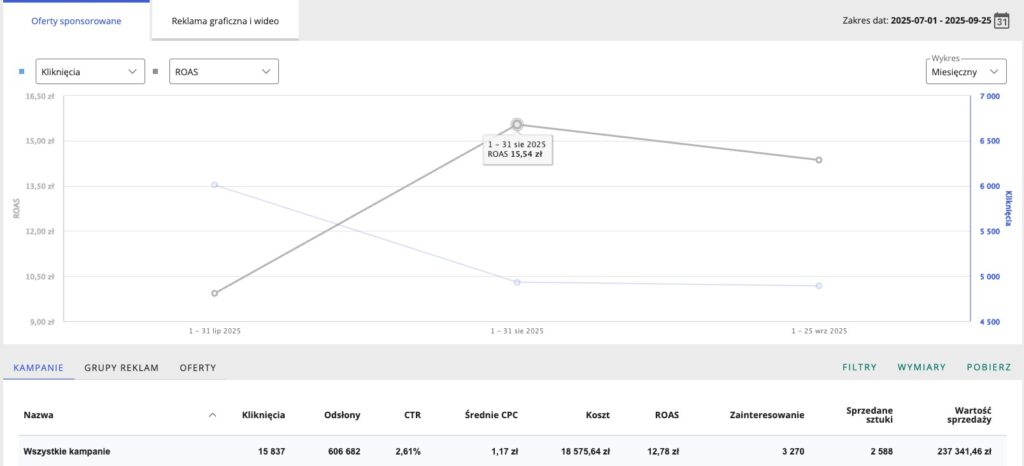Switch to Reklama graficzna i wideo tab
This screenshot has width=1024, height=466.
click(x=225, y=20)
